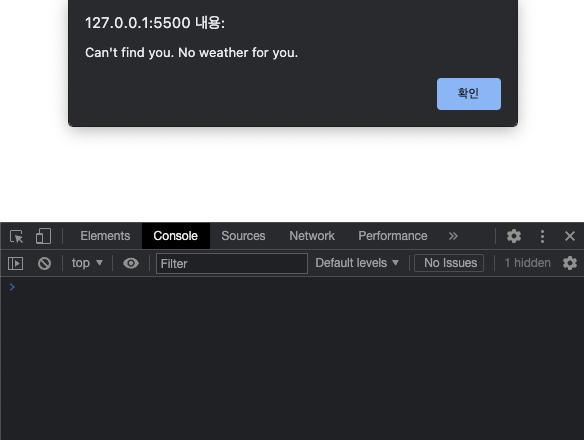This screenshot has height=440, width=584.
Task: Switch to the Elements tab
Action: pyautogui.click(x=105, y=236)
